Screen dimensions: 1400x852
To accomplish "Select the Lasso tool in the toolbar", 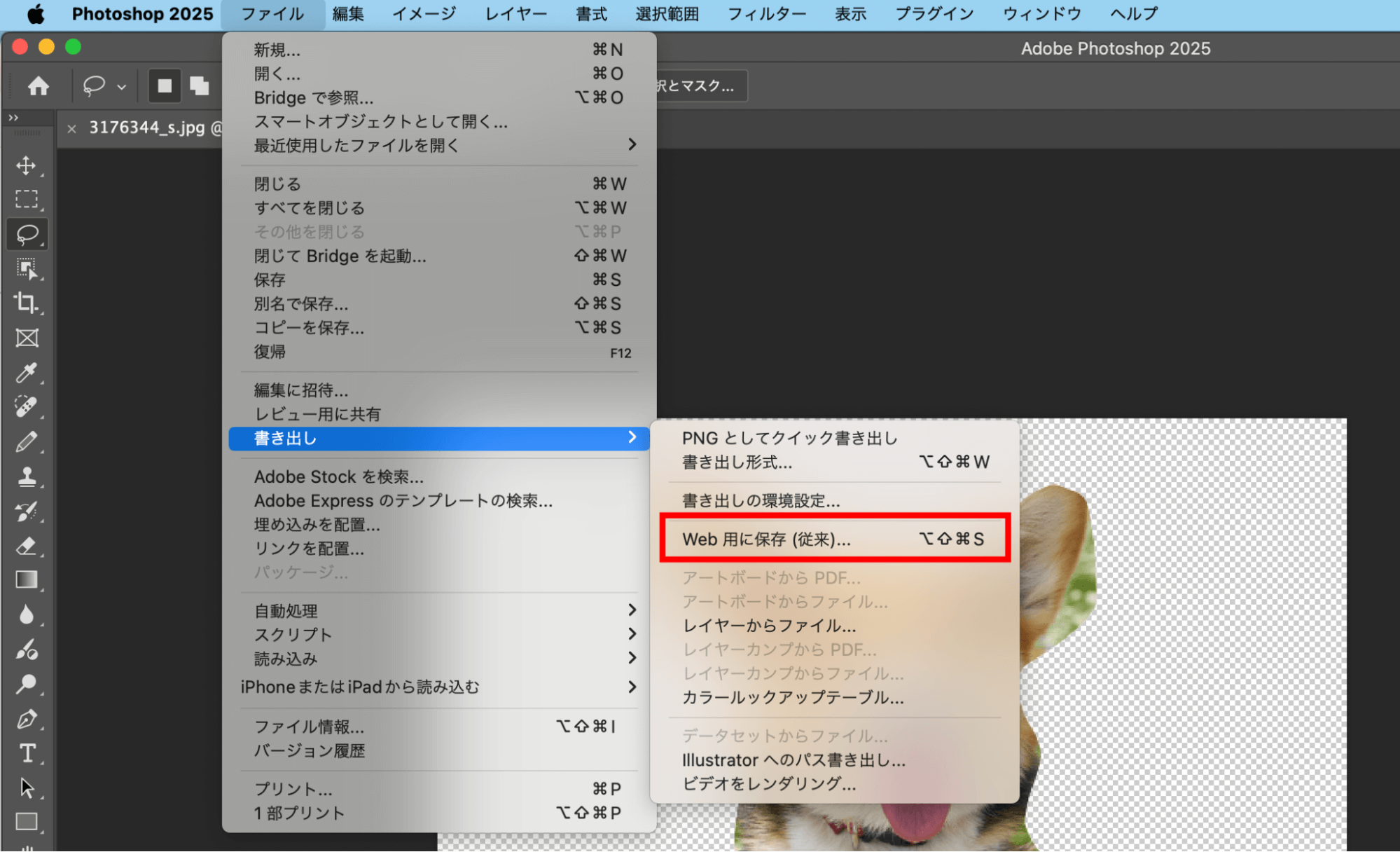I will click(27, 234).
